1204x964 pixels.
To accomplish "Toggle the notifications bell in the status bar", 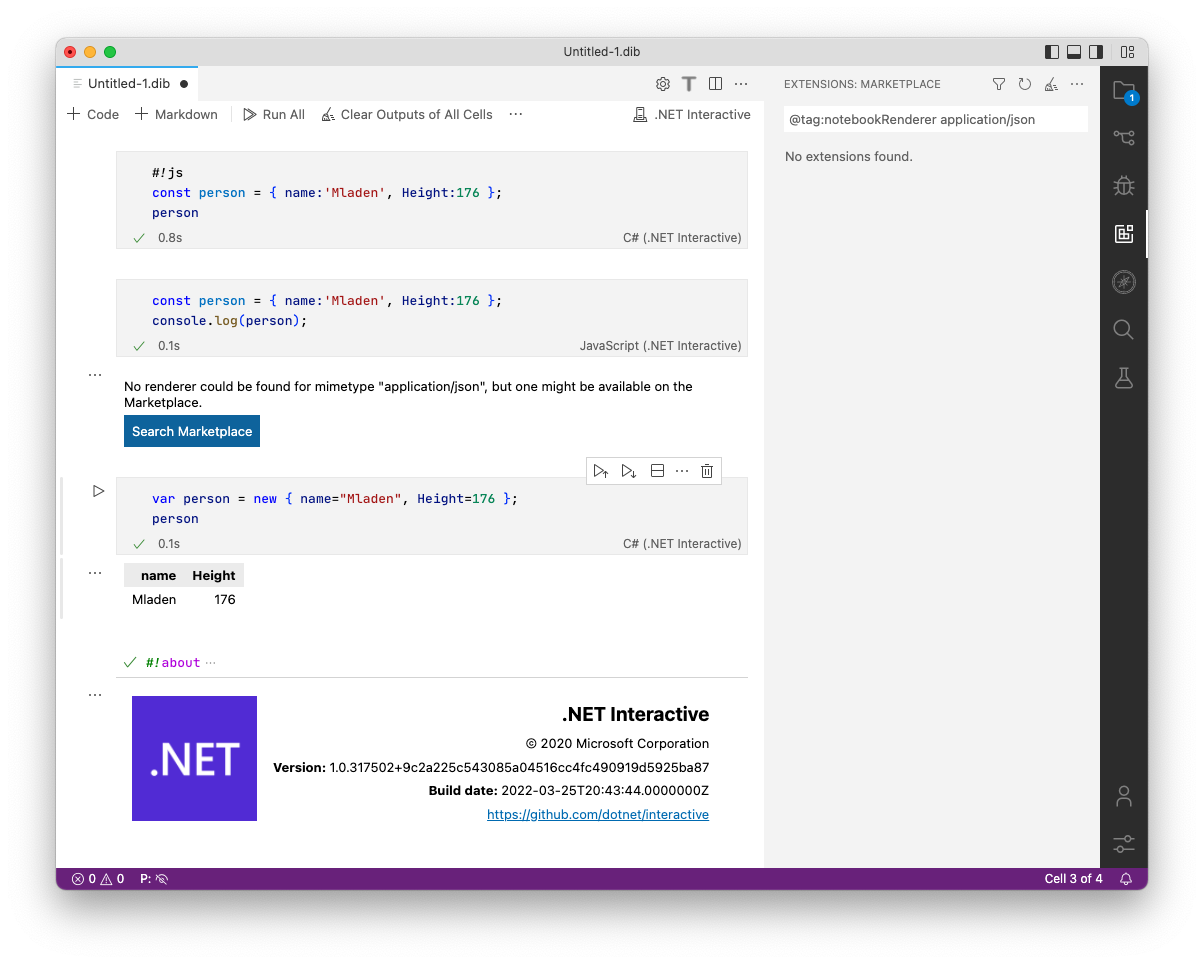I will [x=1126, y=878].
